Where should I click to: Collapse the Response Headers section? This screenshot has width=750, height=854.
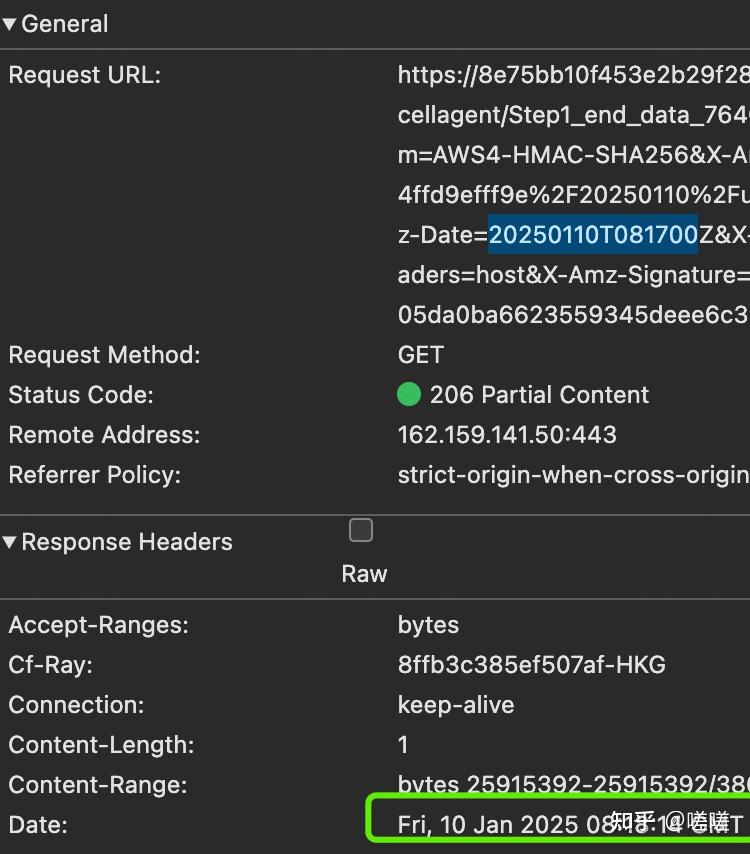click(x=10, y=542)
